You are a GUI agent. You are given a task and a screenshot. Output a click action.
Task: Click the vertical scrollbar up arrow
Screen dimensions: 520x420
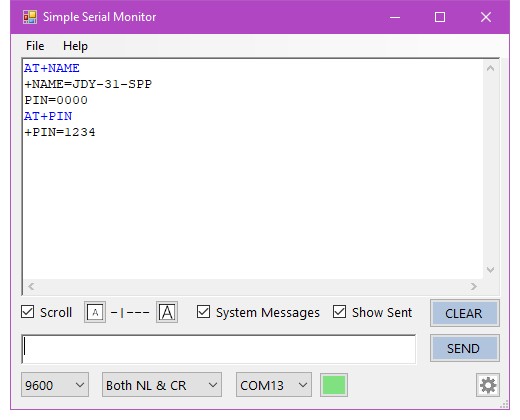tap(490, 69)
